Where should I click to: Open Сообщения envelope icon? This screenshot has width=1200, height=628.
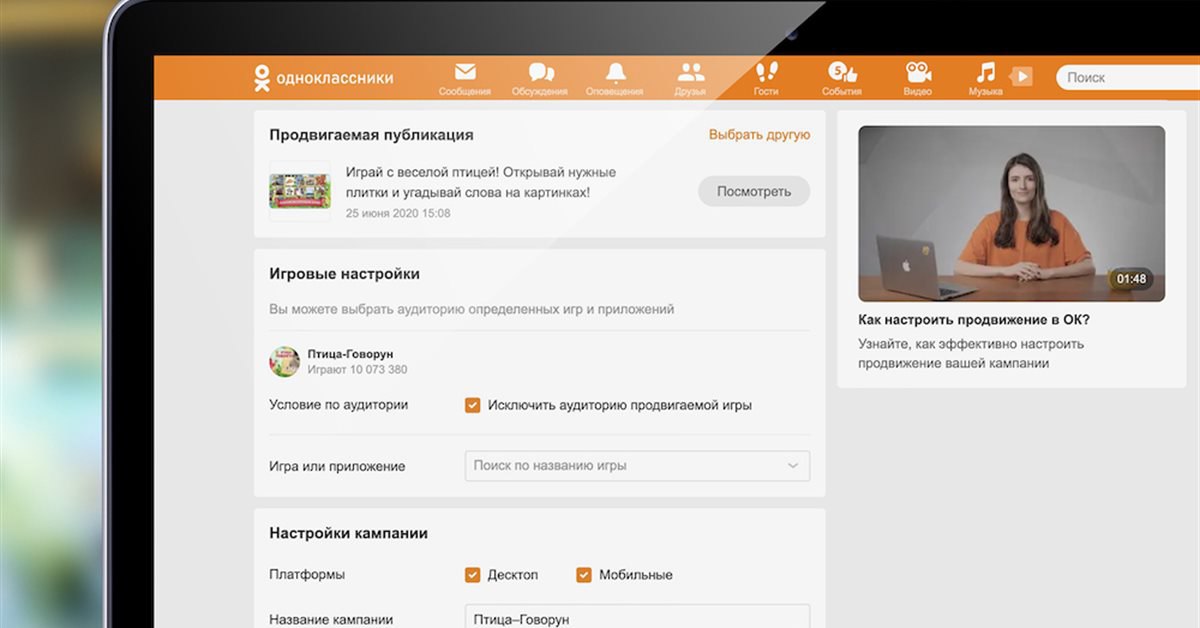coord(465,72)
